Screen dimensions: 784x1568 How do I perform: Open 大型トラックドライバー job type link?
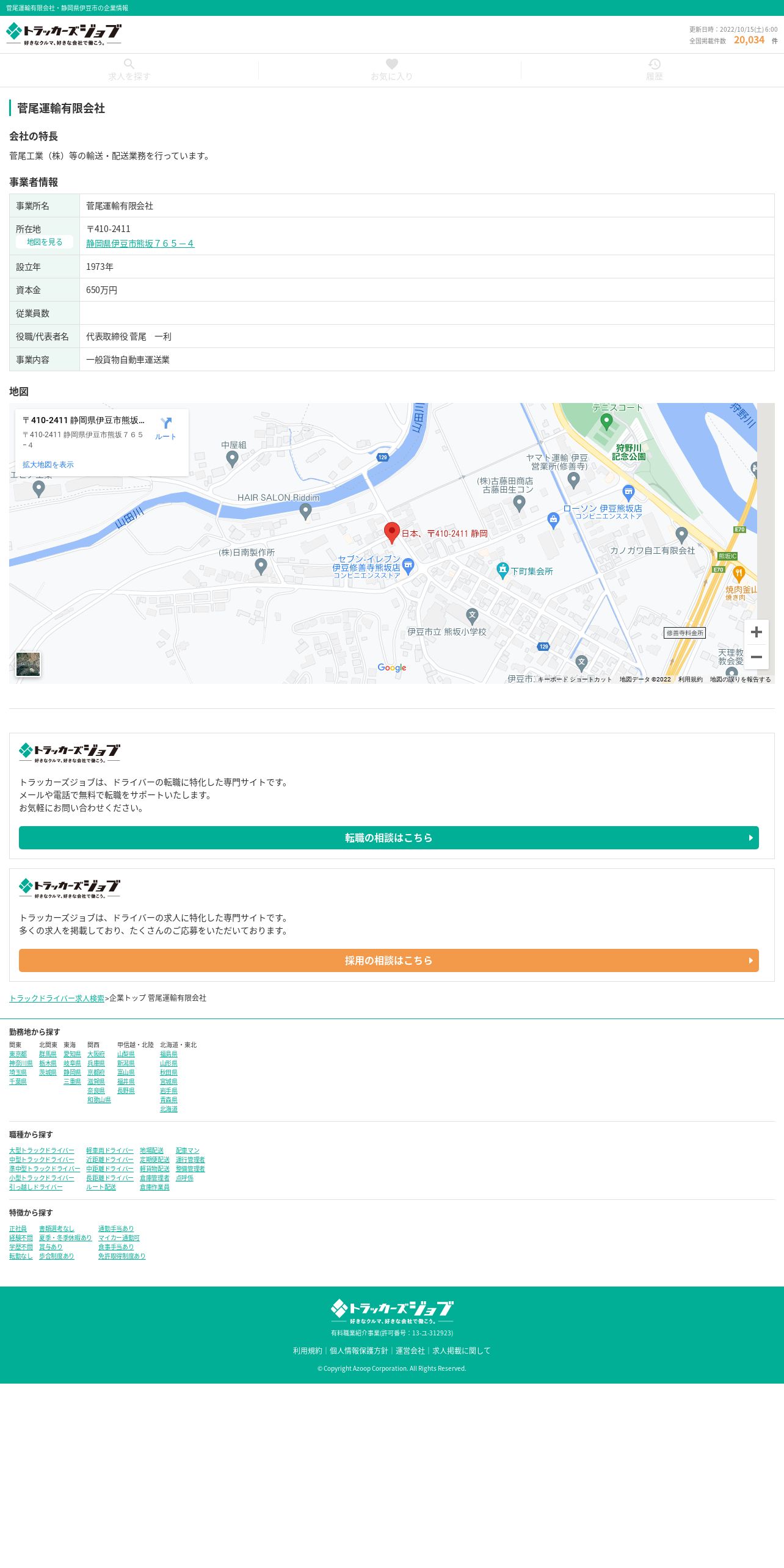[42, 1151]
